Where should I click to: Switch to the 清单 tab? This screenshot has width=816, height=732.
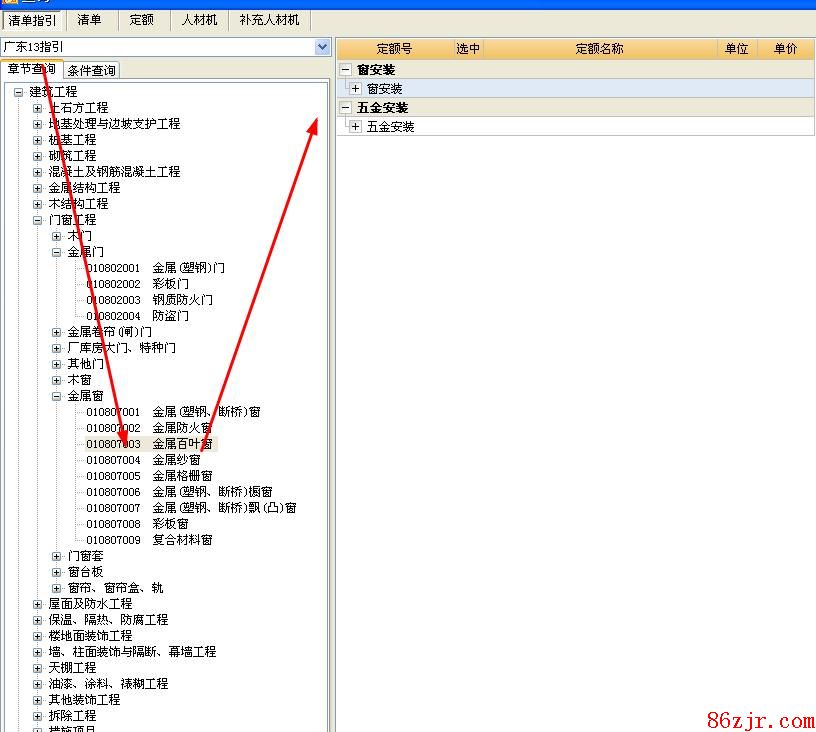coord(89,20)
